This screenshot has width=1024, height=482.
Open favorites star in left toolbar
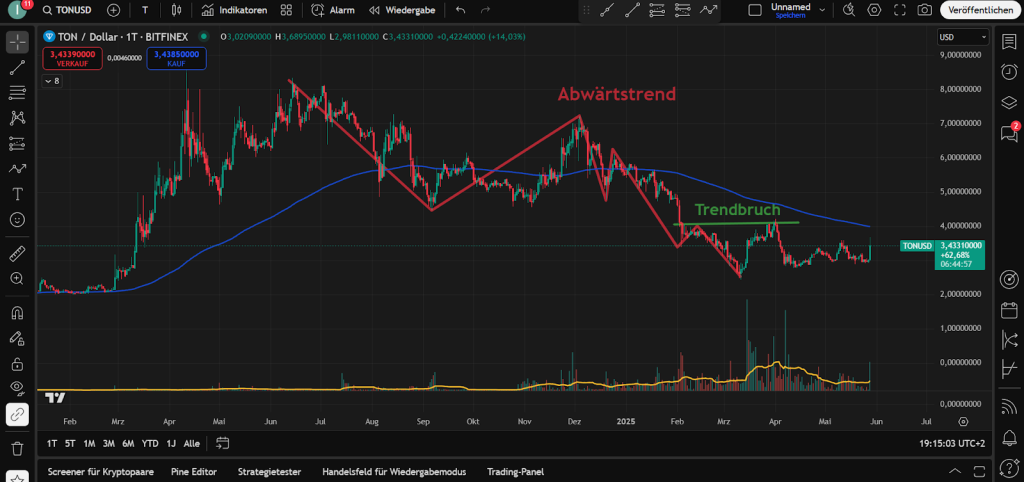coord(18,477)
